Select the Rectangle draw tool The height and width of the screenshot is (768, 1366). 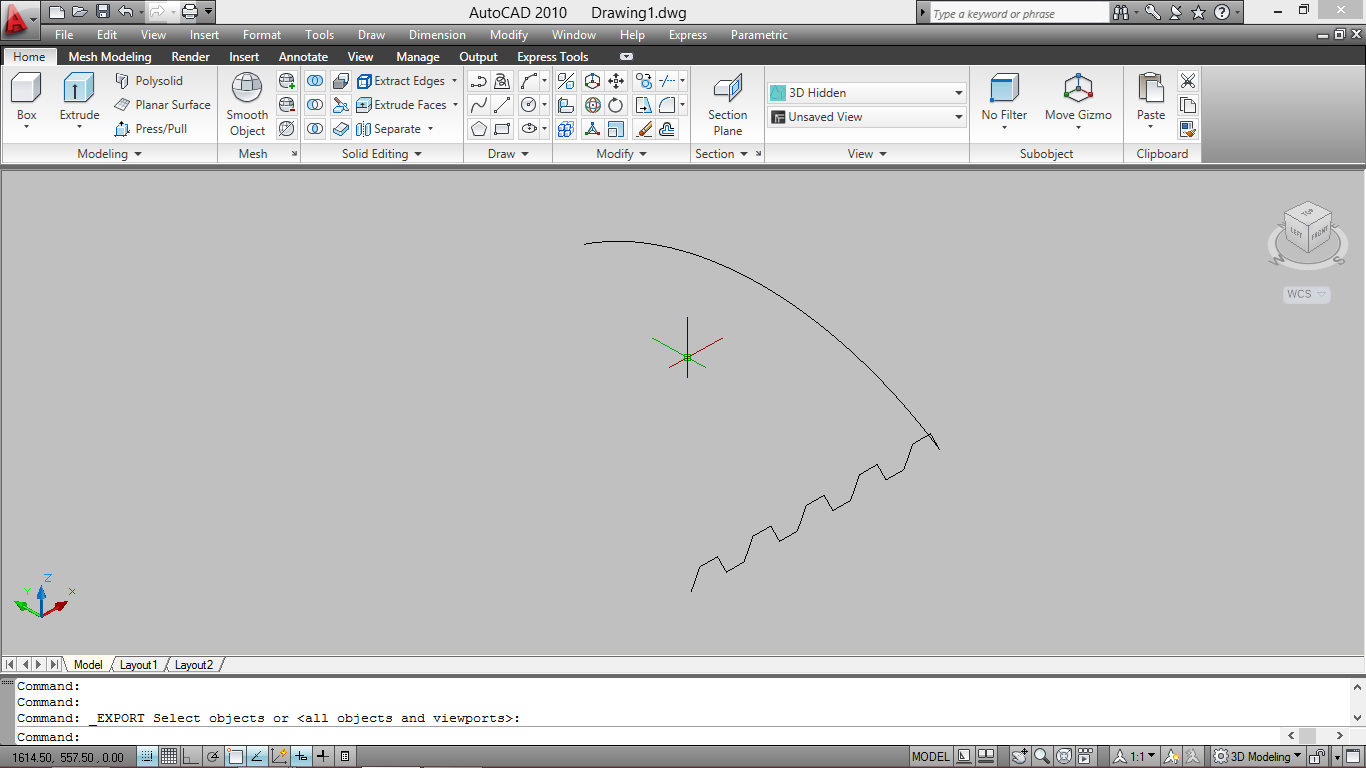click(503, 129)
